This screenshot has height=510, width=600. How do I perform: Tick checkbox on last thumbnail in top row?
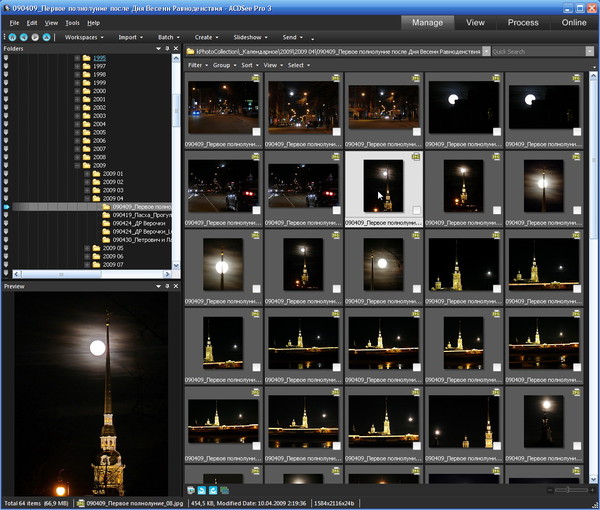pos(577,132)
